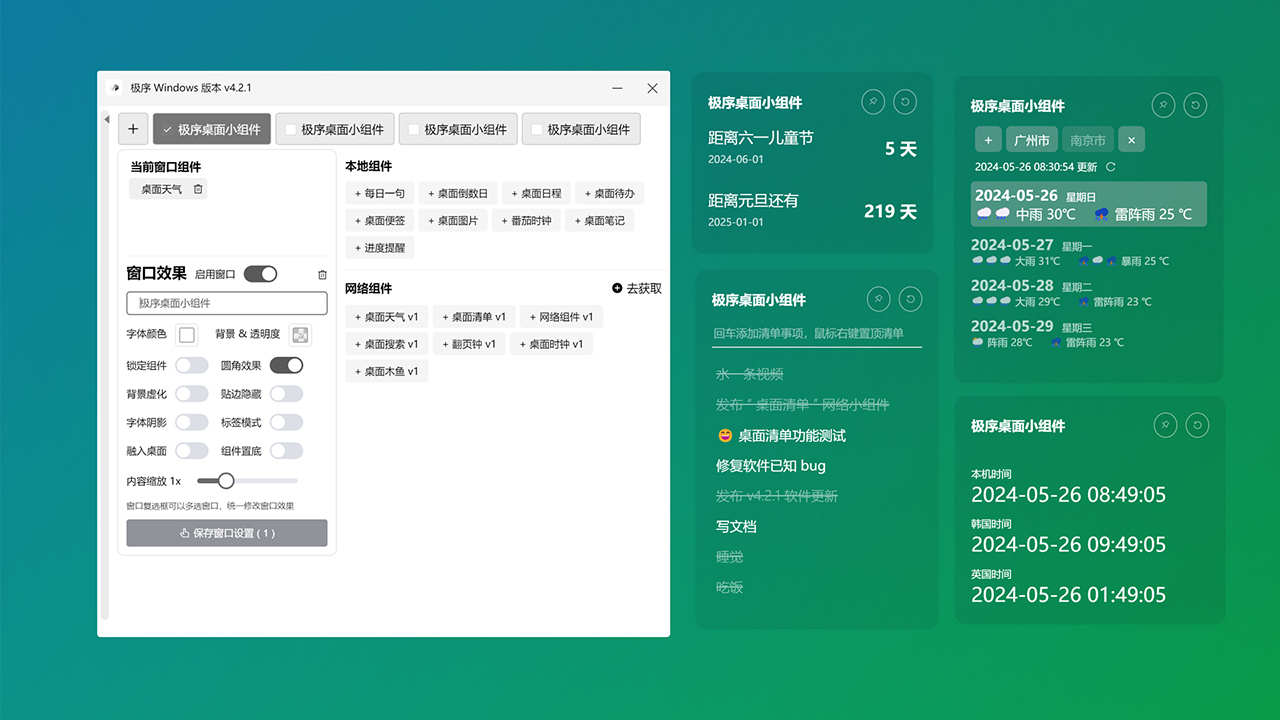This screenshot has width=1280, height=720.
Task: Add a new window with the plus button
Action: pyautogui.click(x=133, y=129)
